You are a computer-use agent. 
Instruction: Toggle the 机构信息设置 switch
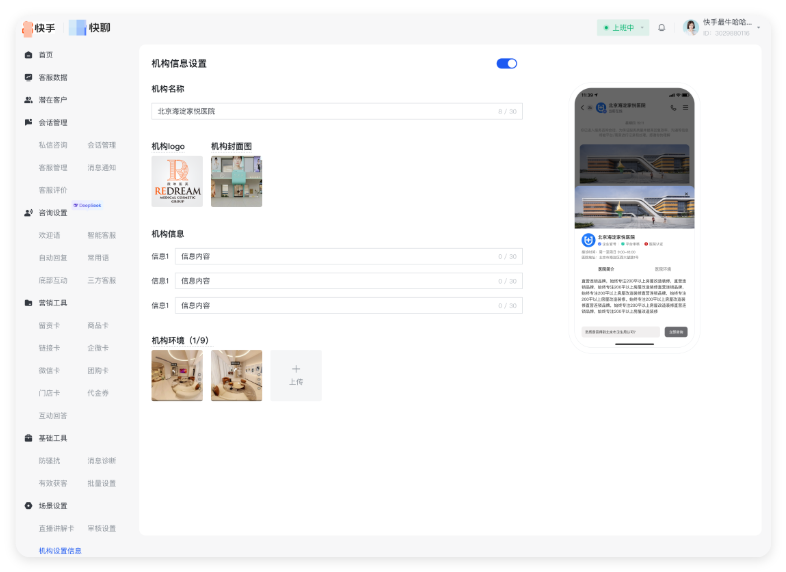(x=507, y=63)
